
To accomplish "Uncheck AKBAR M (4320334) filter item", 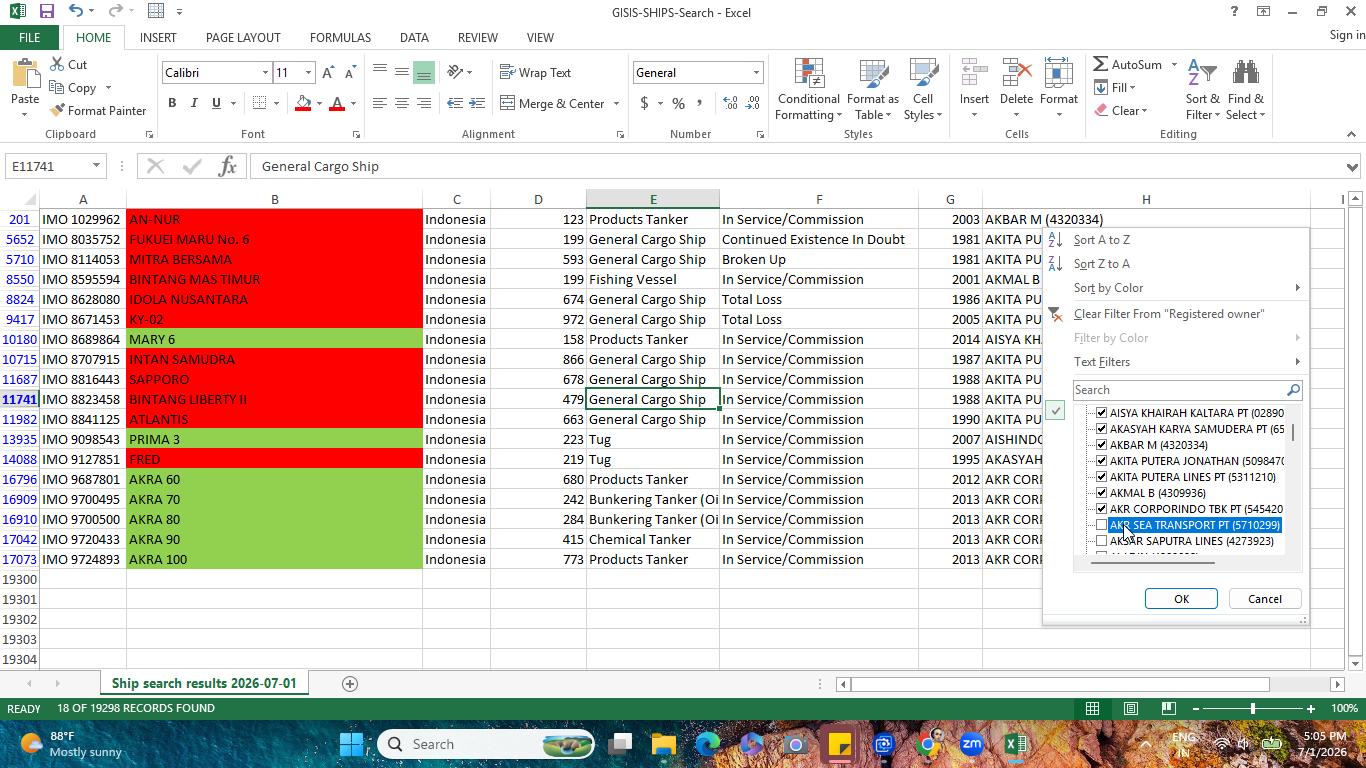I will click(1102, 445).
